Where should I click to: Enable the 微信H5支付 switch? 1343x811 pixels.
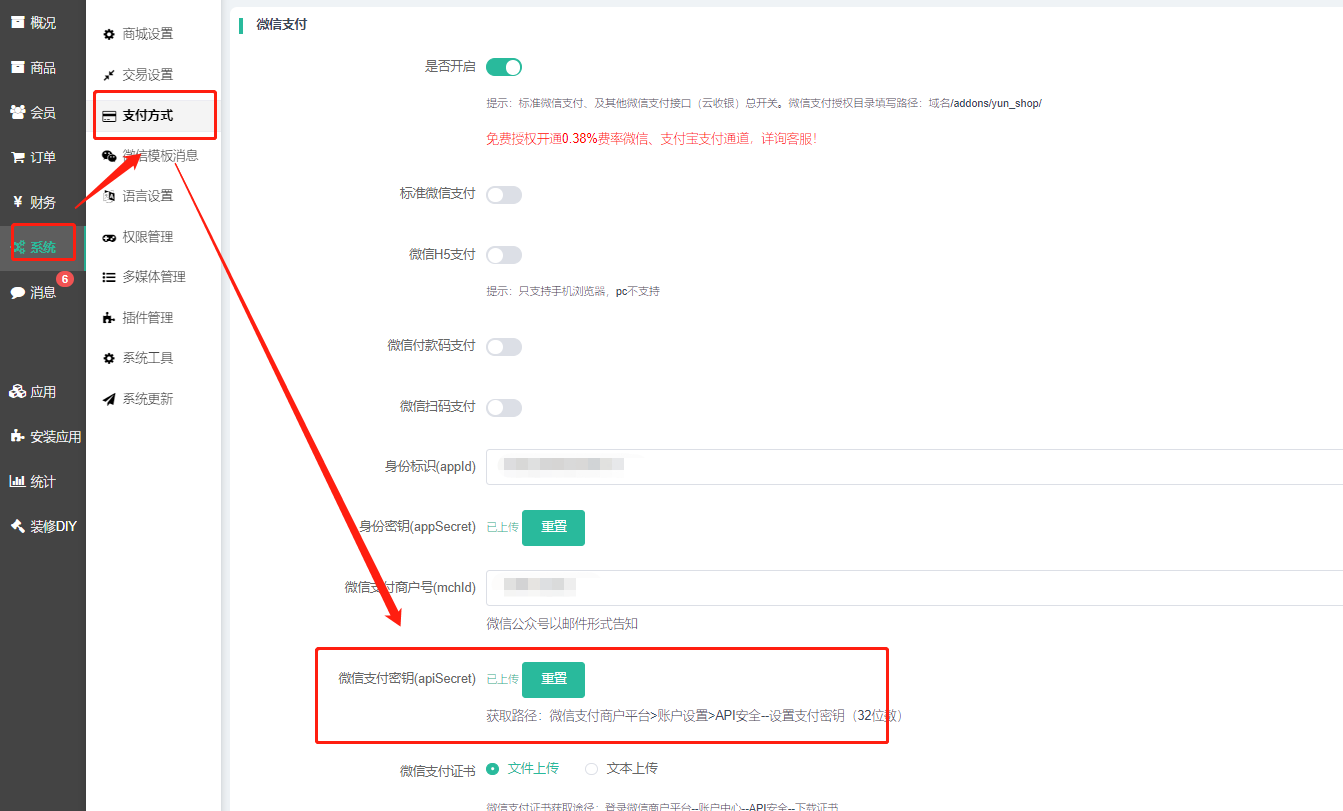pyautogui.click(x=504, y=255)
